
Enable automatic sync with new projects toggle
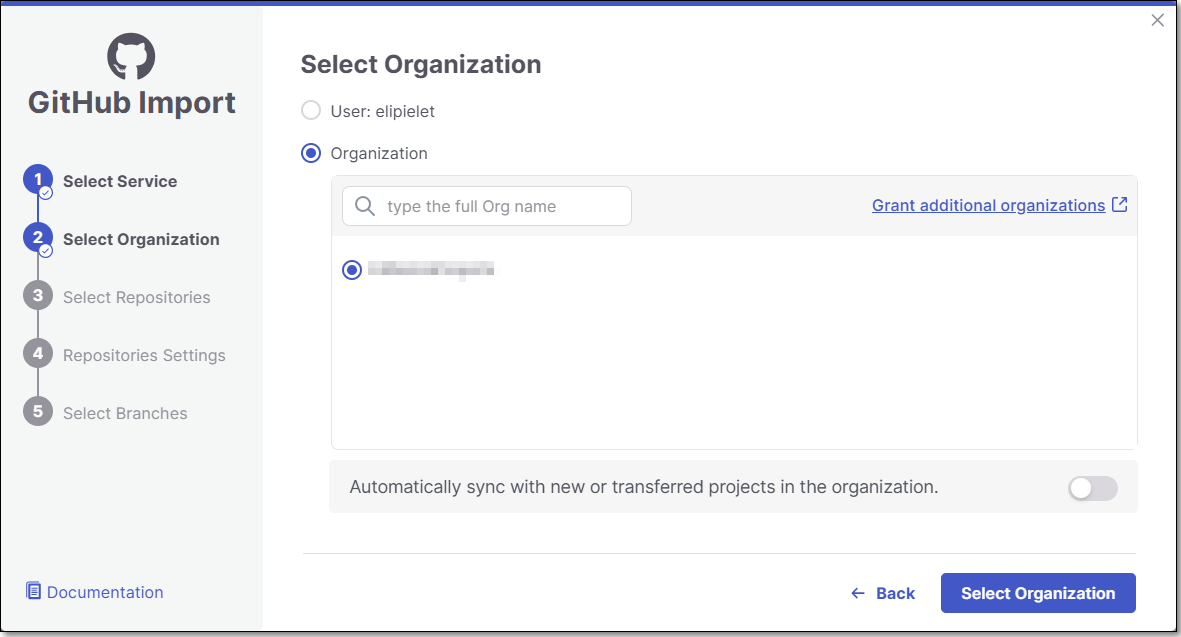[x=1093, y=489]
